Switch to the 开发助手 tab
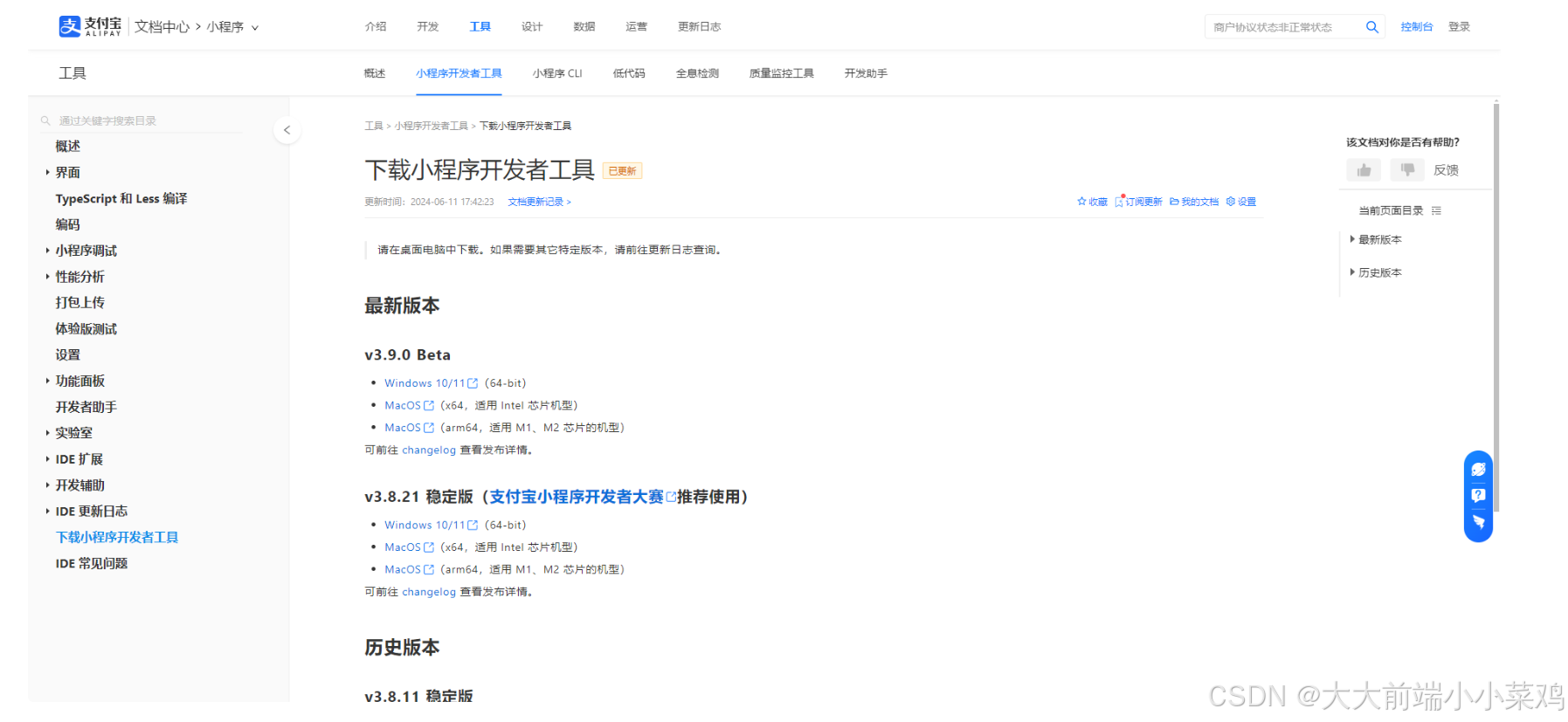This screenshot has width=1568, height=722. [x=866, y=73]
